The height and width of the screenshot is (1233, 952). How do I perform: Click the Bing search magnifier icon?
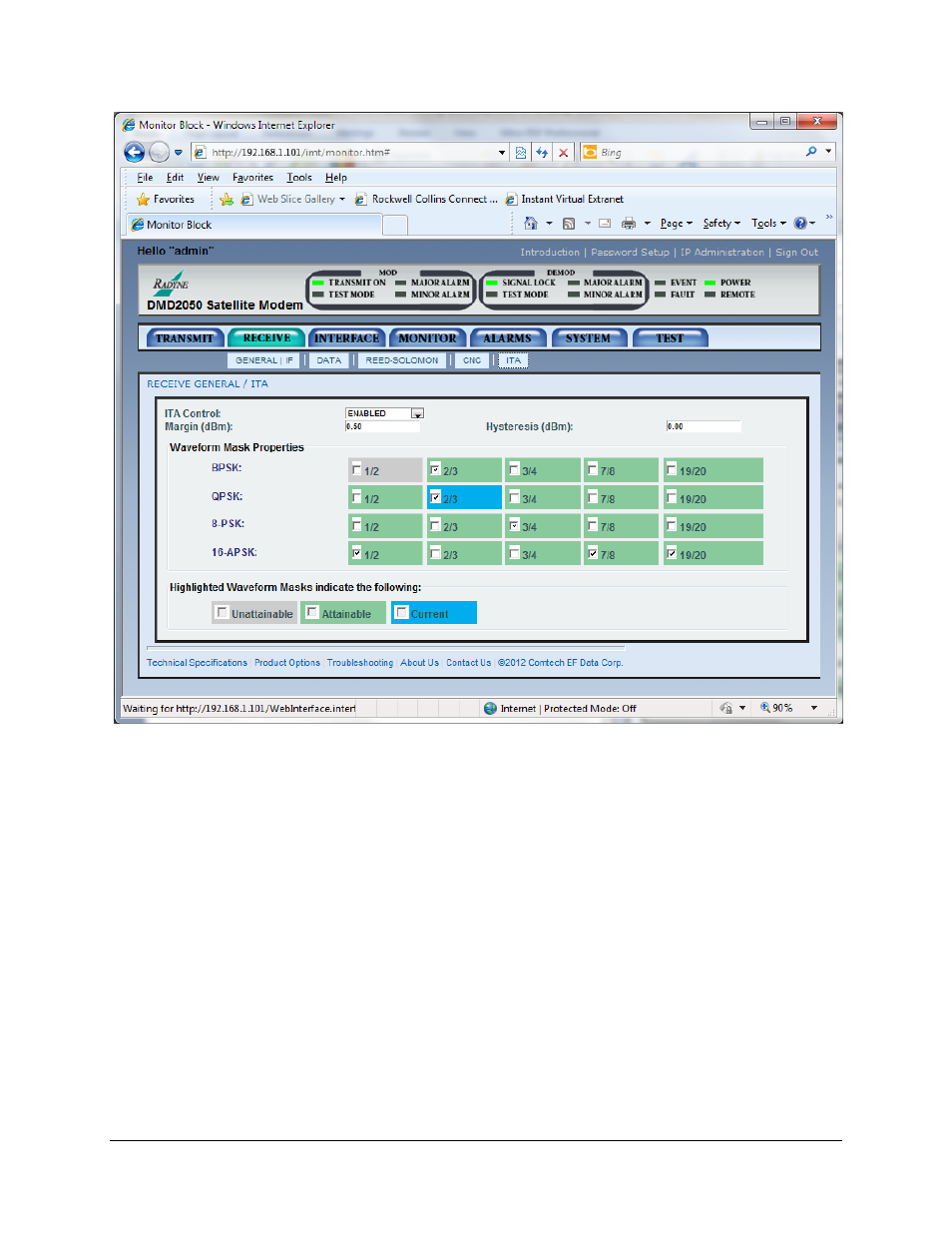[811, 152]
